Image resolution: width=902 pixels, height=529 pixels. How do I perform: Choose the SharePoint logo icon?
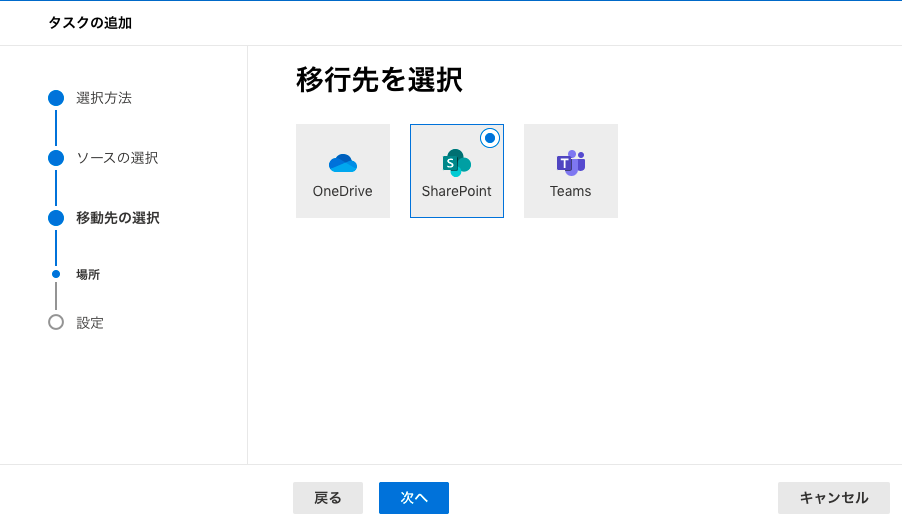click(457, 163)
